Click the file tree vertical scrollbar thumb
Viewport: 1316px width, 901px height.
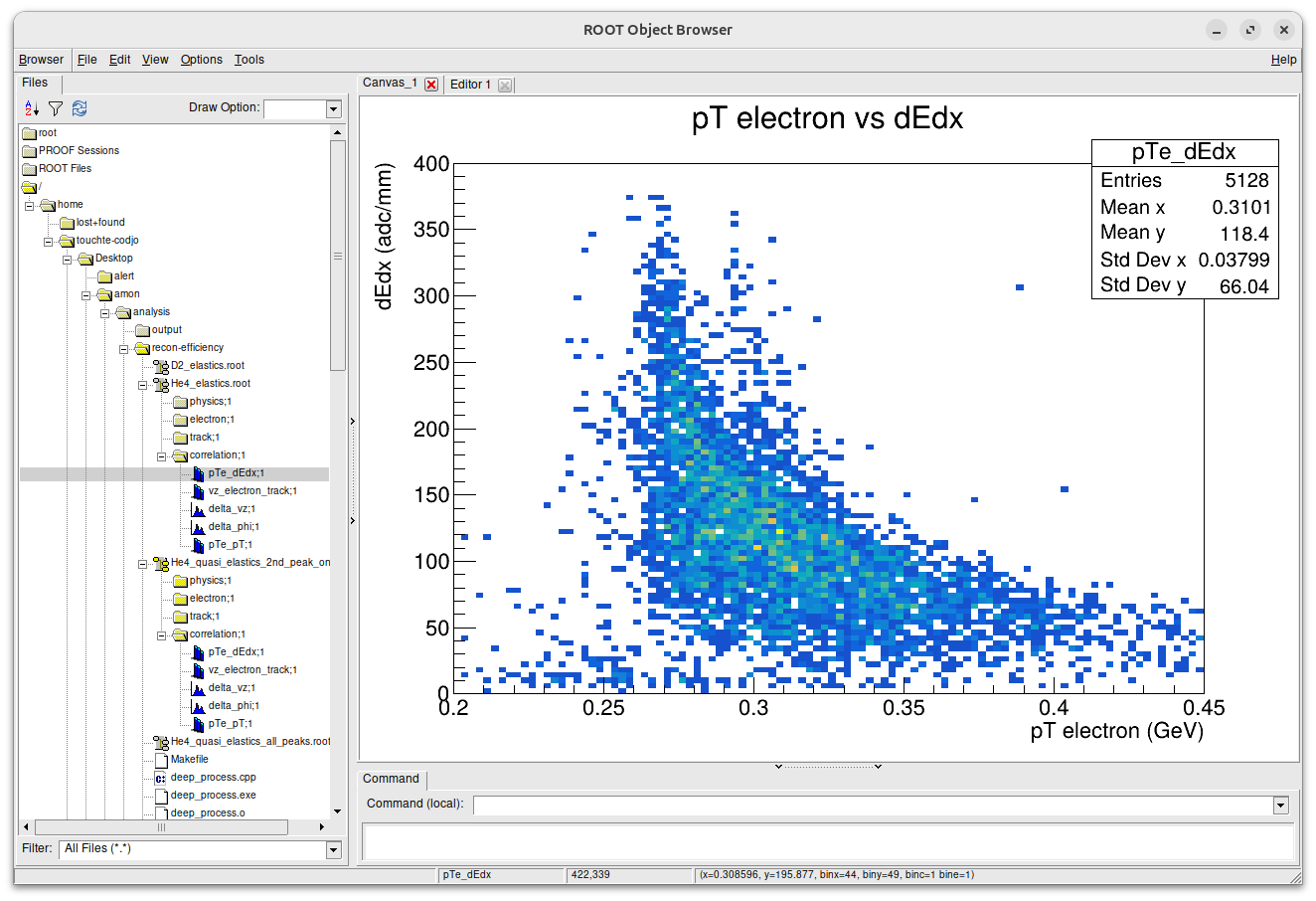point(338,256)
